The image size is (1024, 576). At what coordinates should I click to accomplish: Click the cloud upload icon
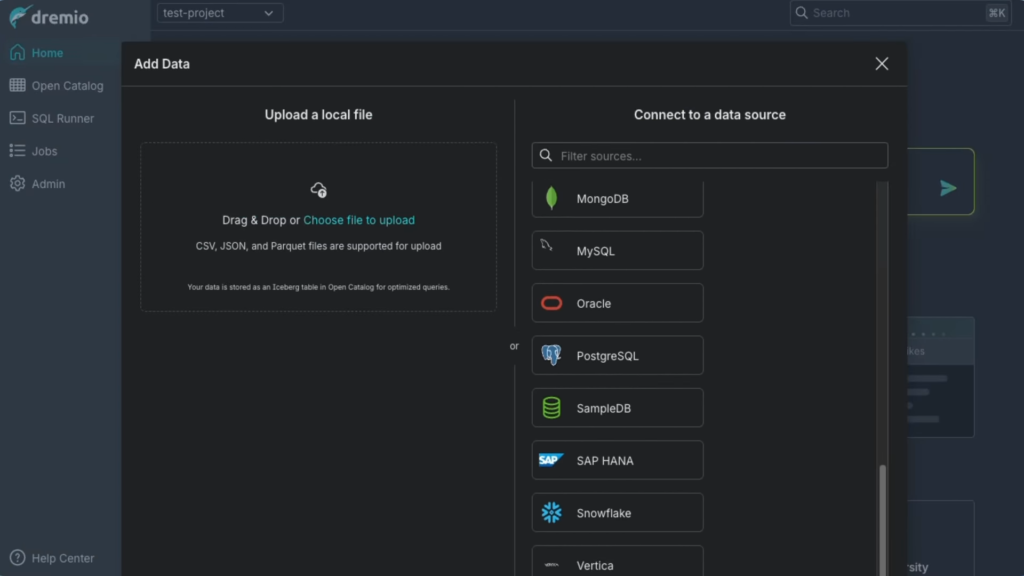319,190
